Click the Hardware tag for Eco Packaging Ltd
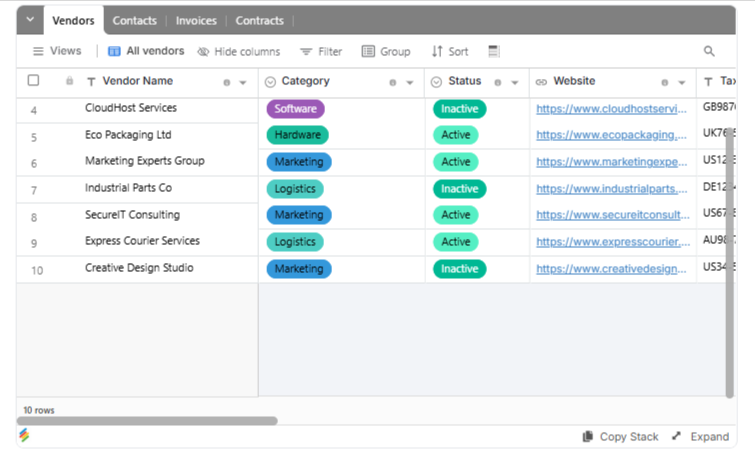 (x=298, y=135)
